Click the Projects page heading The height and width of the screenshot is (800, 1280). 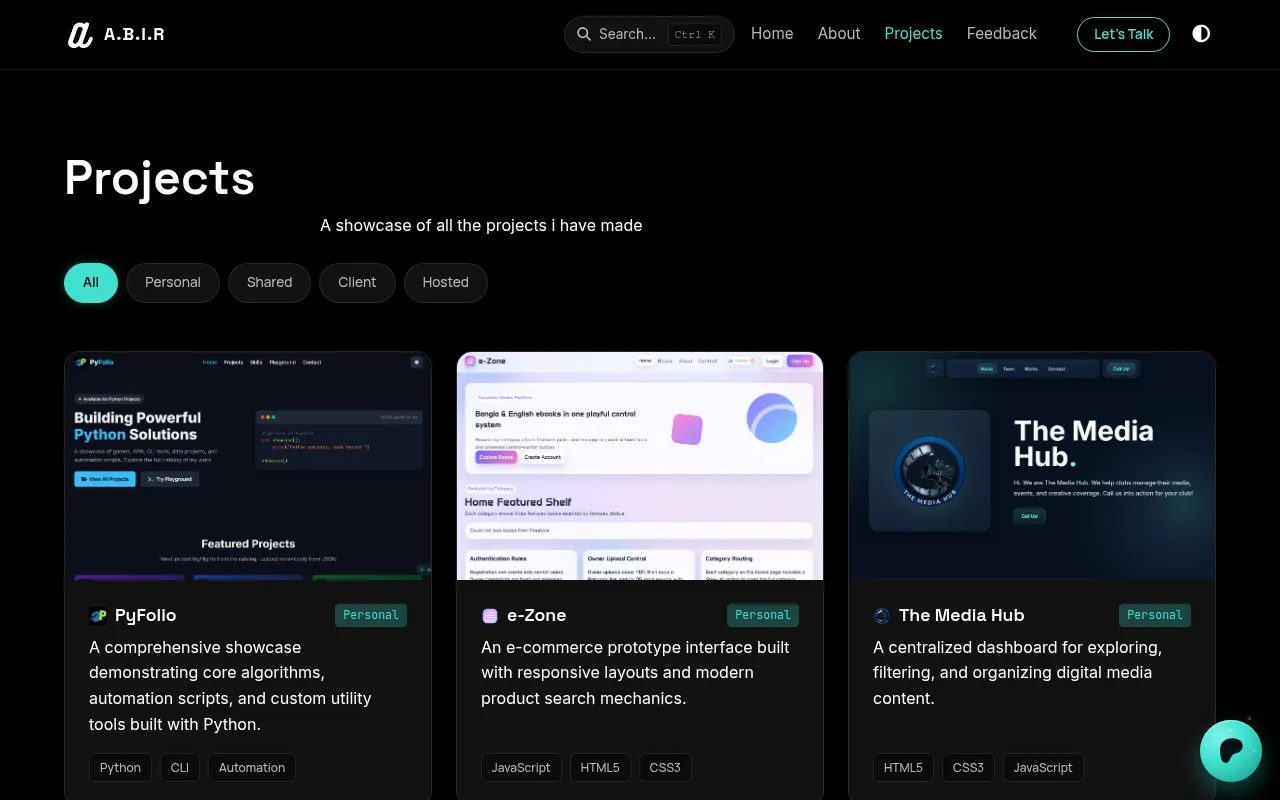[x=160, y=178]
